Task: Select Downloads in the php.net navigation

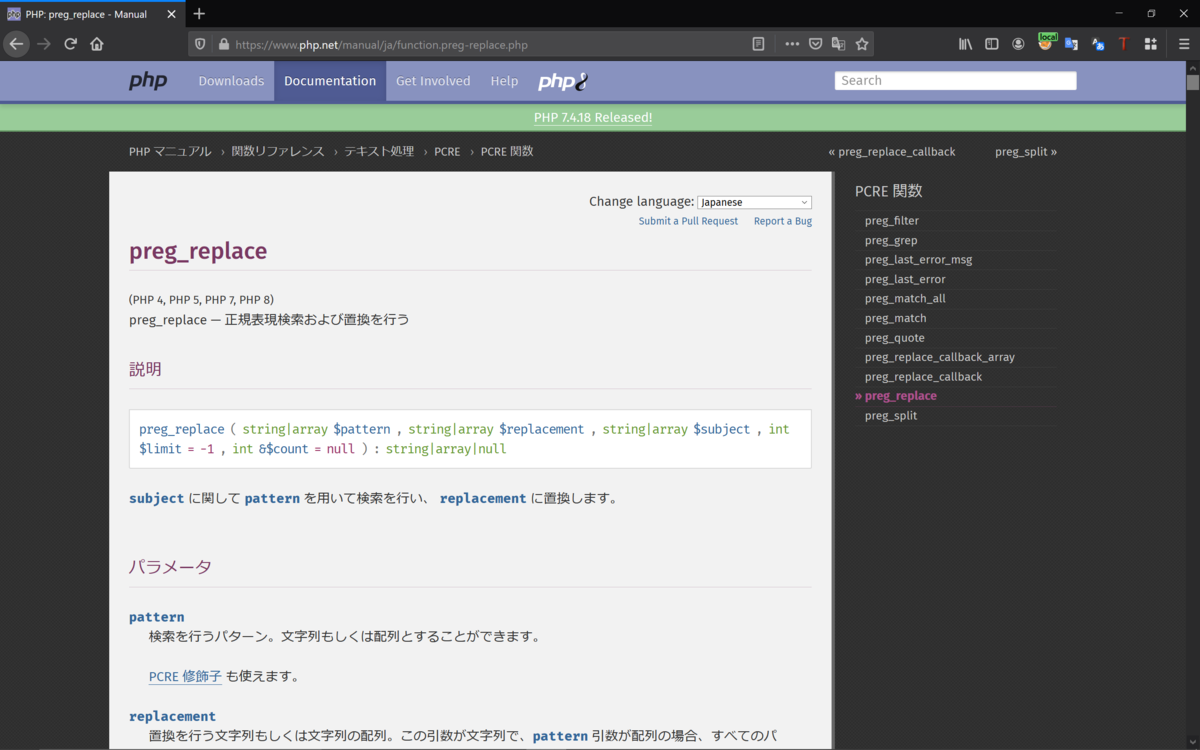Action: (x=231, y=80)
